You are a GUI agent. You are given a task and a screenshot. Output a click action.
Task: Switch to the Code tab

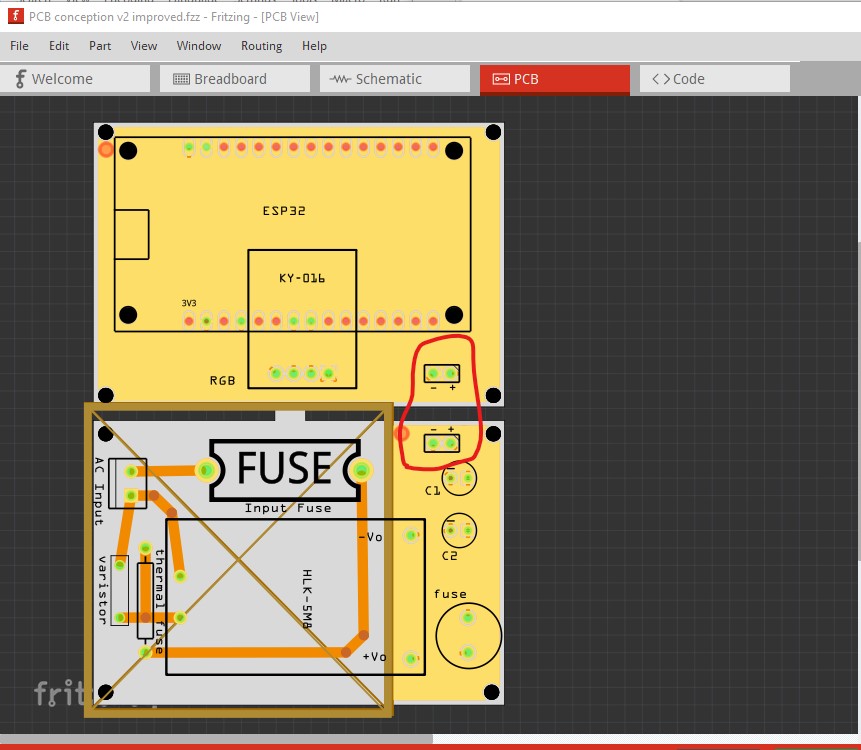(715, 79)
